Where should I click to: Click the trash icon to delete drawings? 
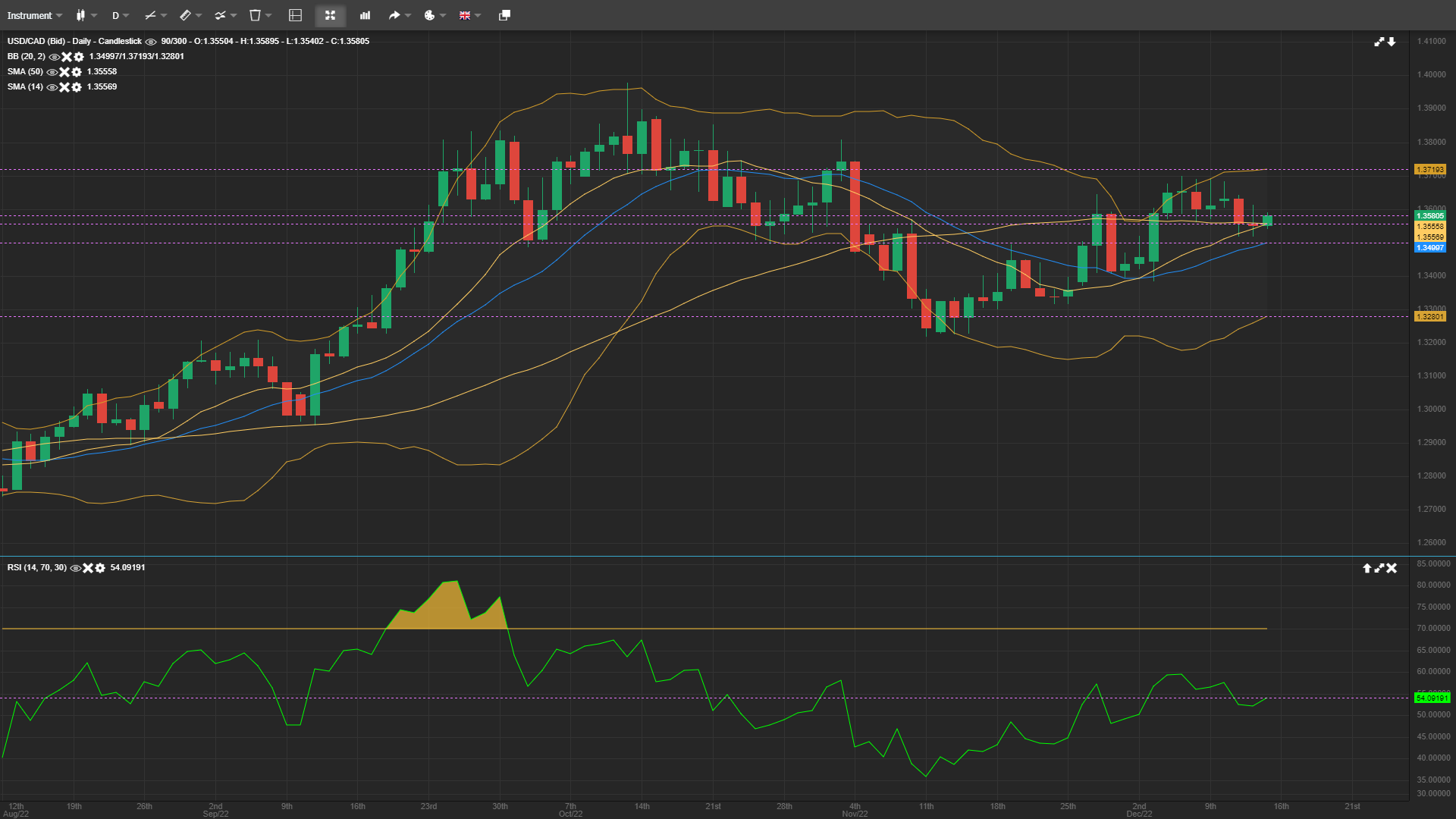(x=255, y=15)
